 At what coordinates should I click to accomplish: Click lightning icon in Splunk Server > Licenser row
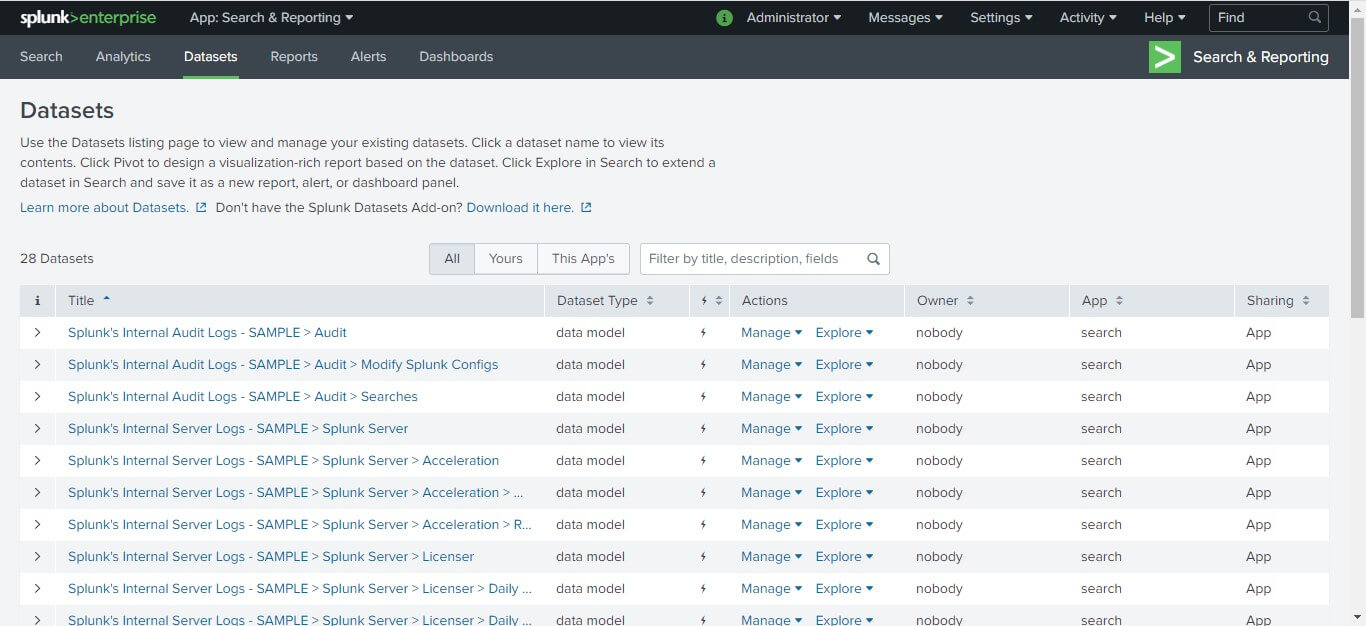click(703, 557)
